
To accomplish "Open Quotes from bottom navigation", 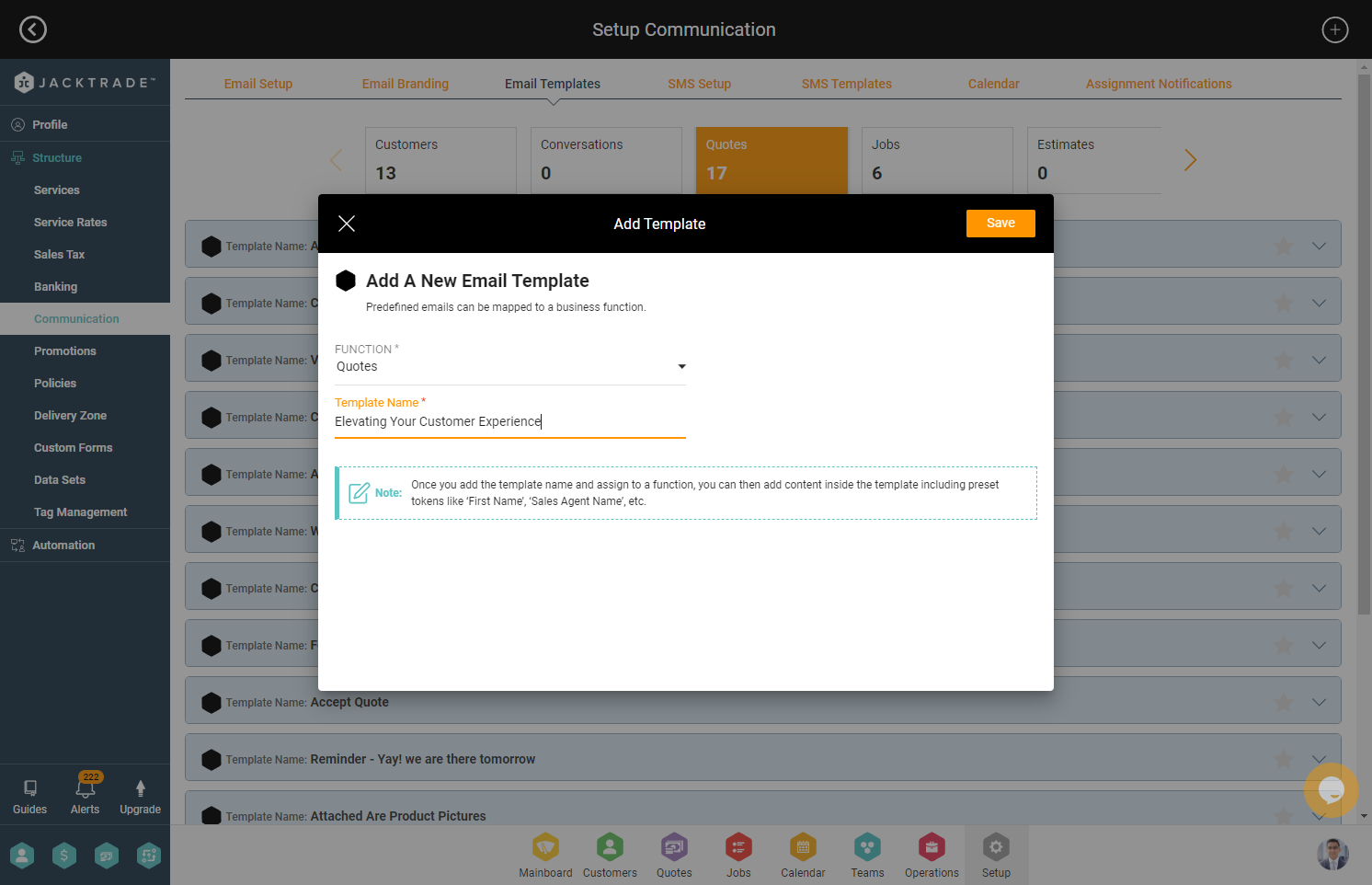I will point(674,856).
